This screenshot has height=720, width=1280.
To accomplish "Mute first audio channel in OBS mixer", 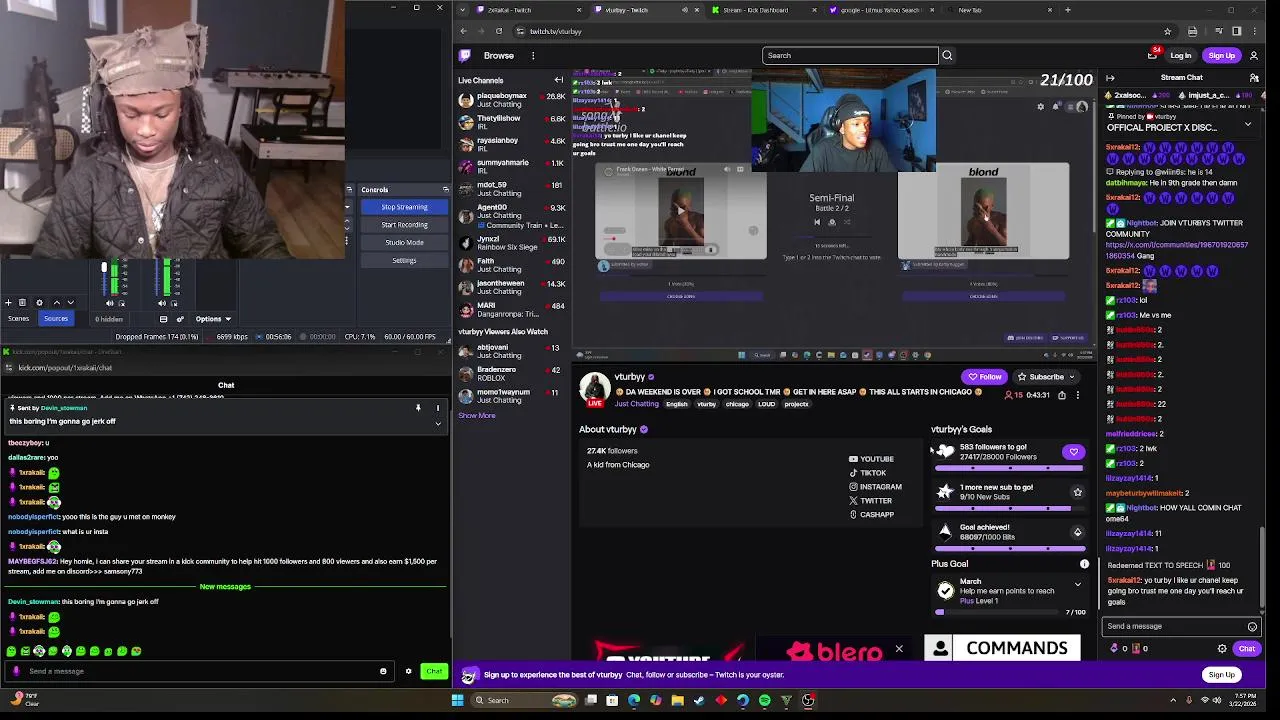I will coord(109,302).
